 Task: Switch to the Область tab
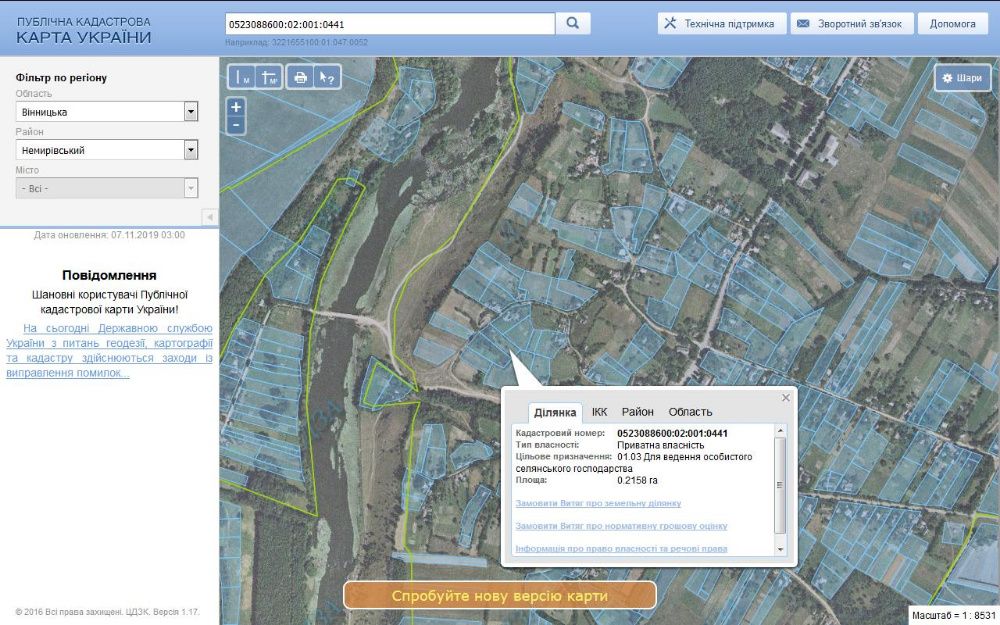690,412
